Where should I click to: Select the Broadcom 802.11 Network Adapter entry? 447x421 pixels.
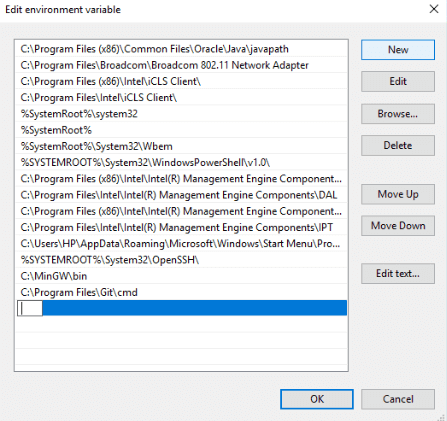(181, 65)
